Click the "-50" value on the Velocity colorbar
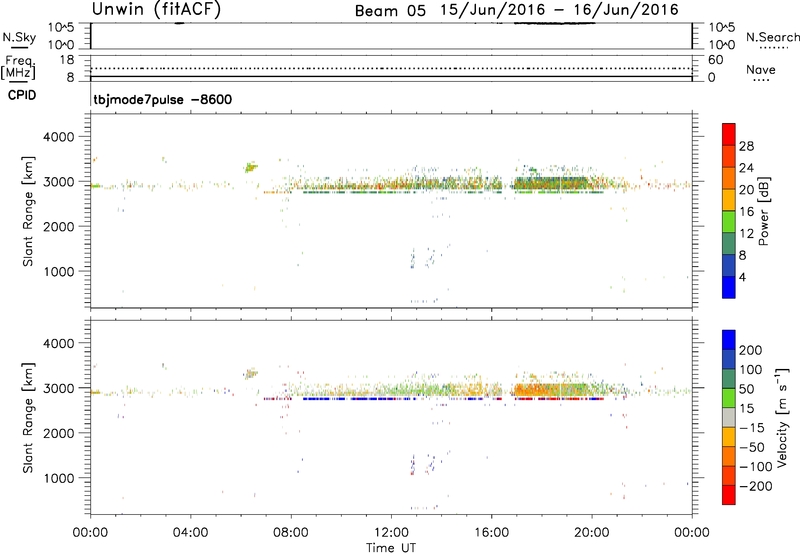Image resolution: width=800 pixels, height=554 pixels. tap(752, 447)
